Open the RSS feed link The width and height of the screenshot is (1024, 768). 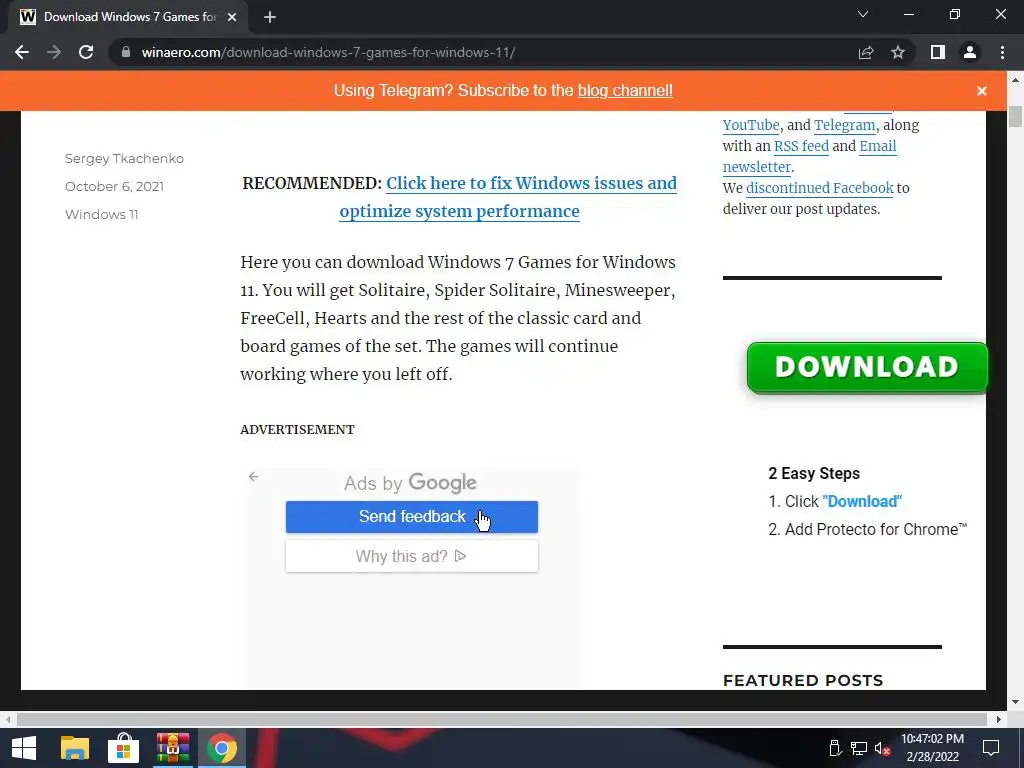[x=801, y=146]
